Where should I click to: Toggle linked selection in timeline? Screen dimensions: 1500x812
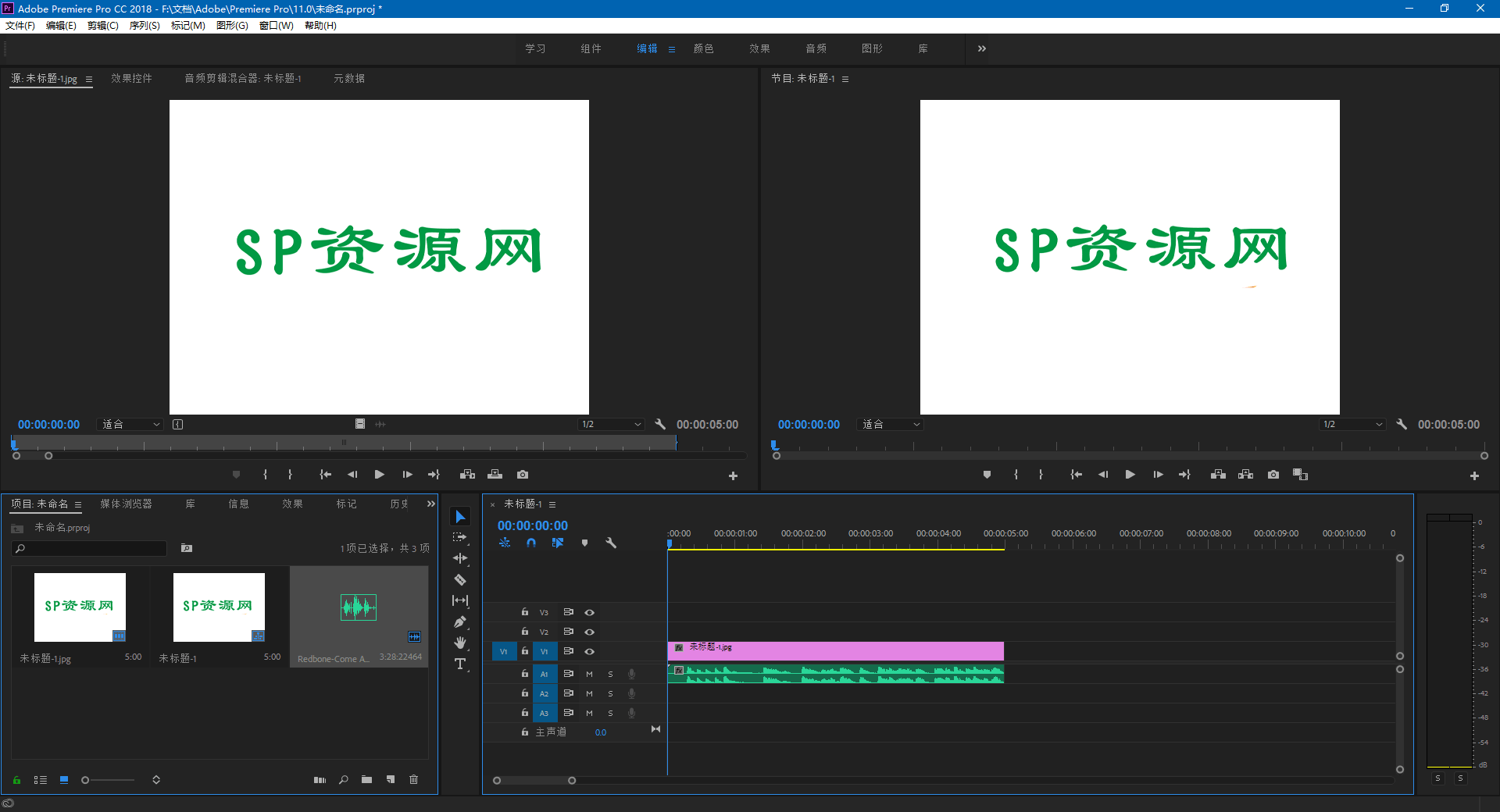coord(558,543)
